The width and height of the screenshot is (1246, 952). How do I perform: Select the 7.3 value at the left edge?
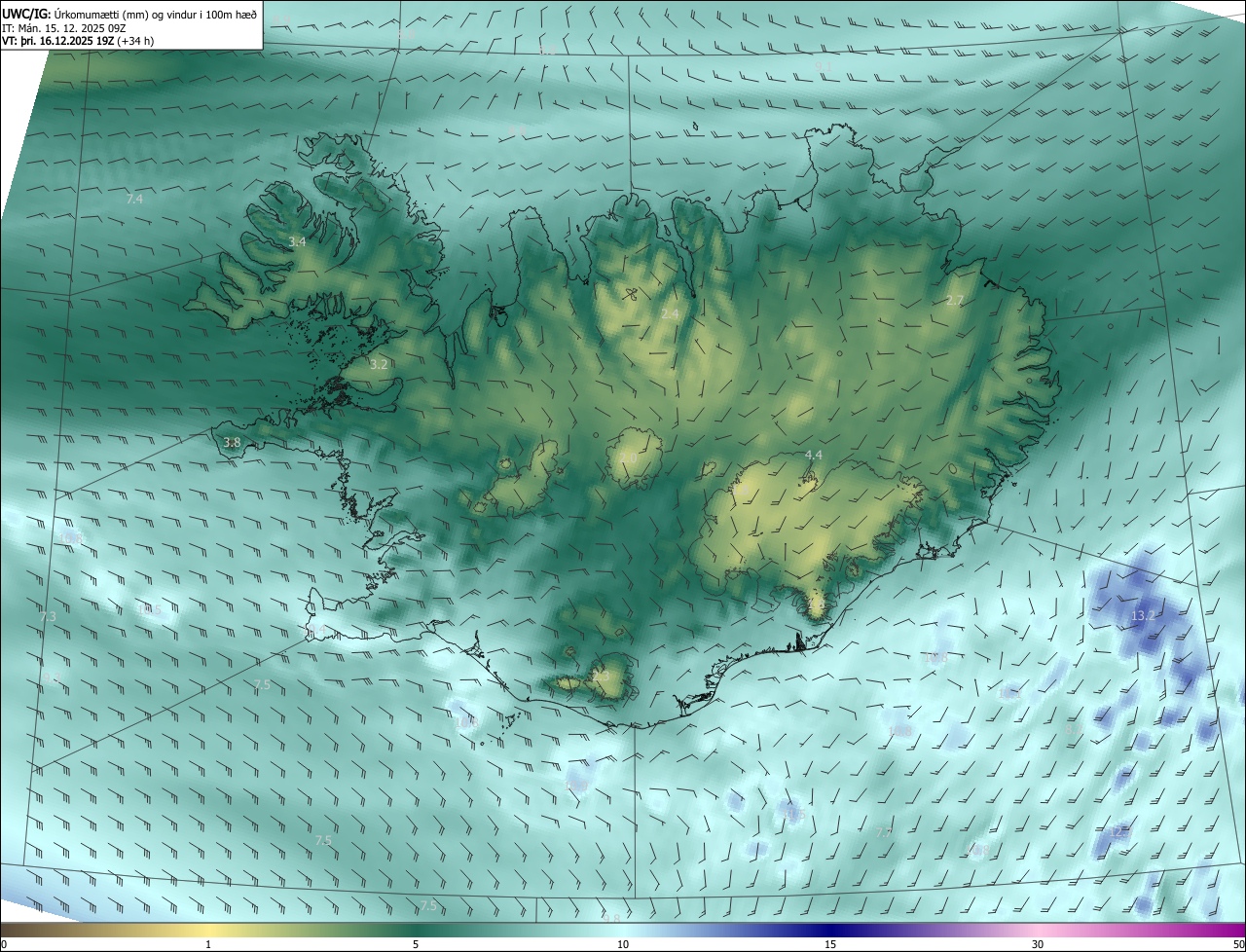point(48,616)
